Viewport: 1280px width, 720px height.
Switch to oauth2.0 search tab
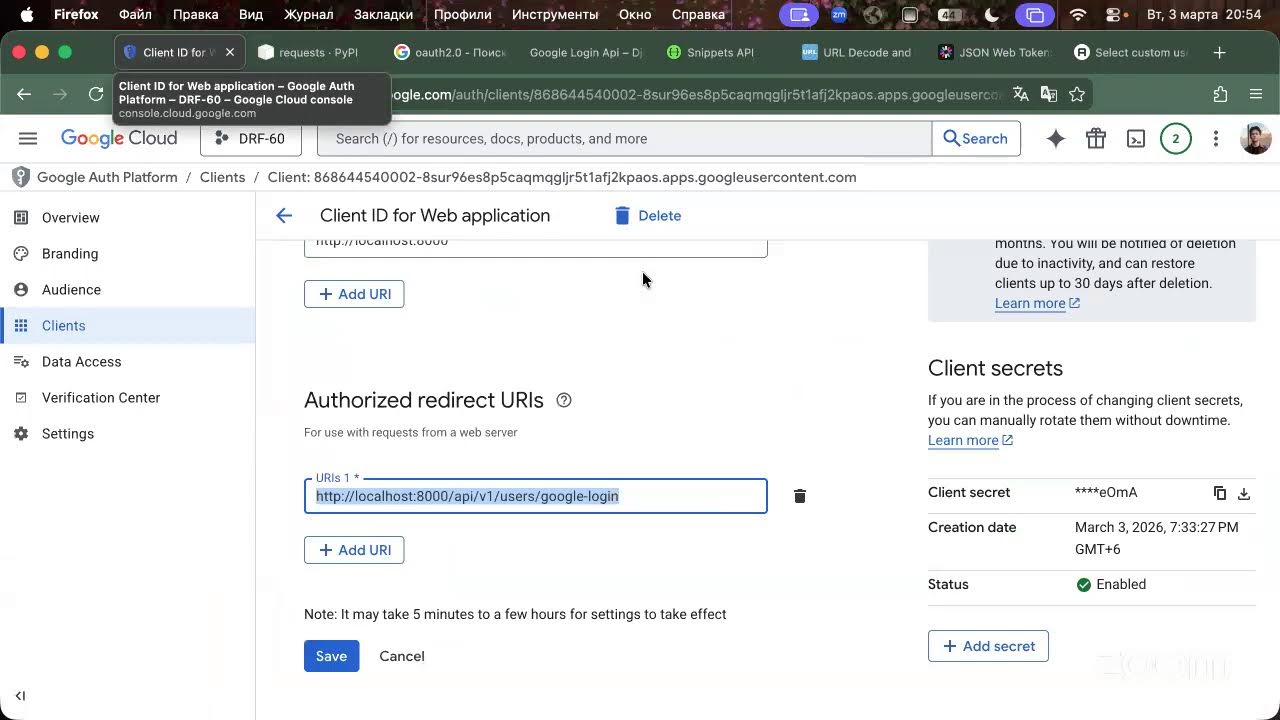tap(450, 53)
